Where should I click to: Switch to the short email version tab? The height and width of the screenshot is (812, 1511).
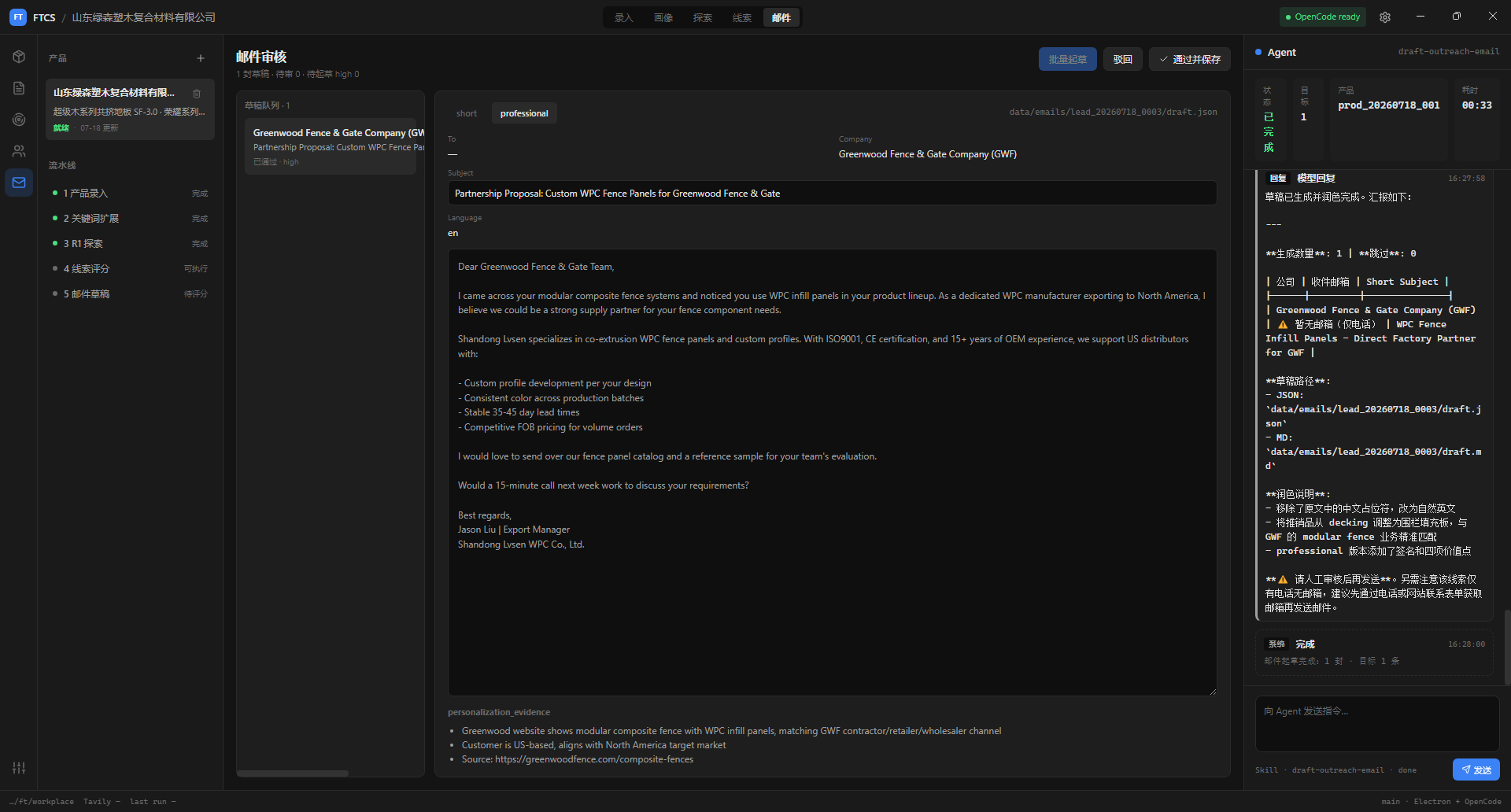tap(467, 113)
